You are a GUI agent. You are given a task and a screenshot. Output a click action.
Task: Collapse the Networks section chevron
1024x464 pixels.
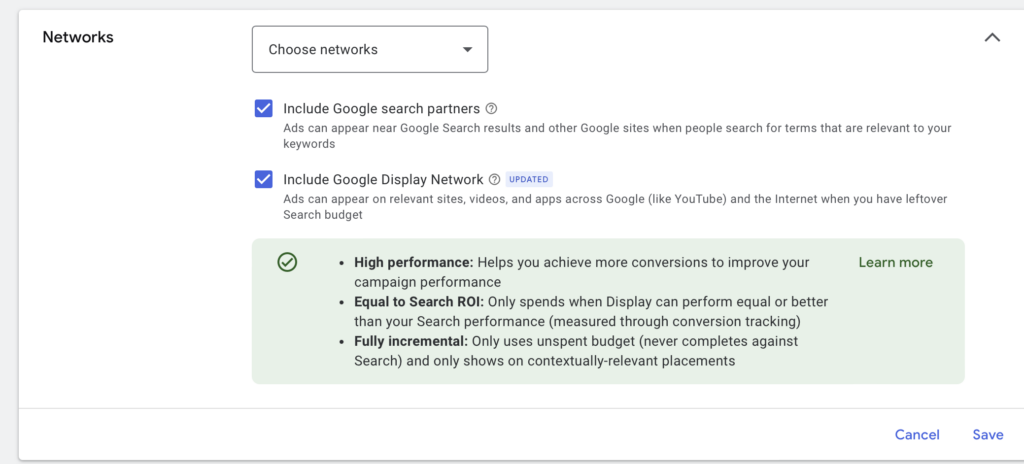992,37
